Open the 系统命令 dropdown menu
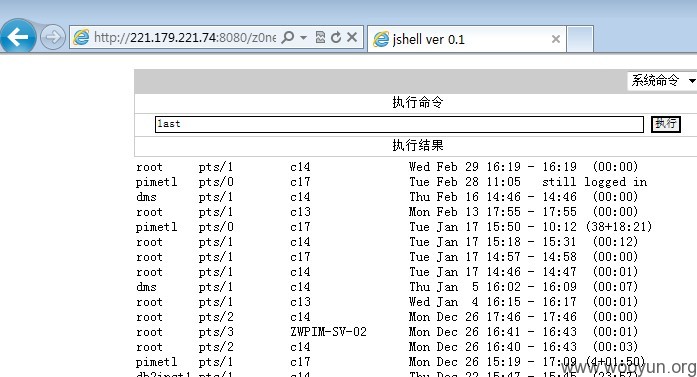The height and width of the screenshot is (377, 697). point(662,80)
